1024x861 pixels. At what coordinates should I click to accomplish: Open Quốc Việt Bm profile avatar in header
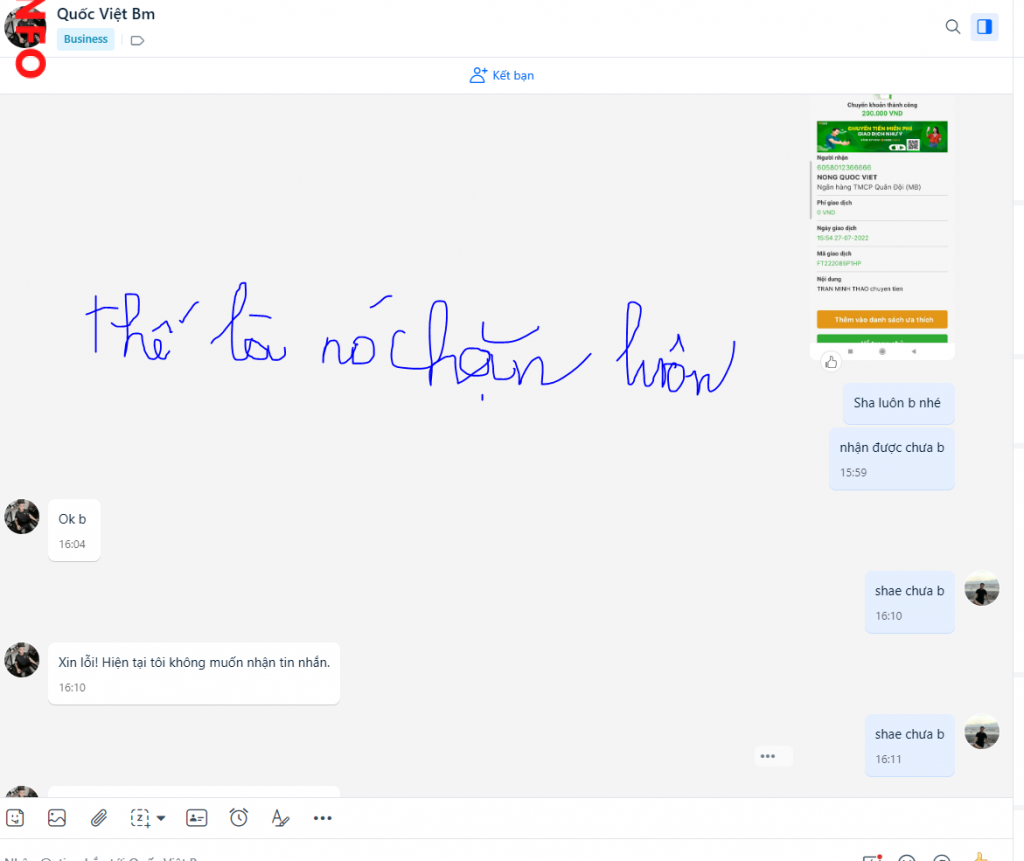(x=24, y=27)
